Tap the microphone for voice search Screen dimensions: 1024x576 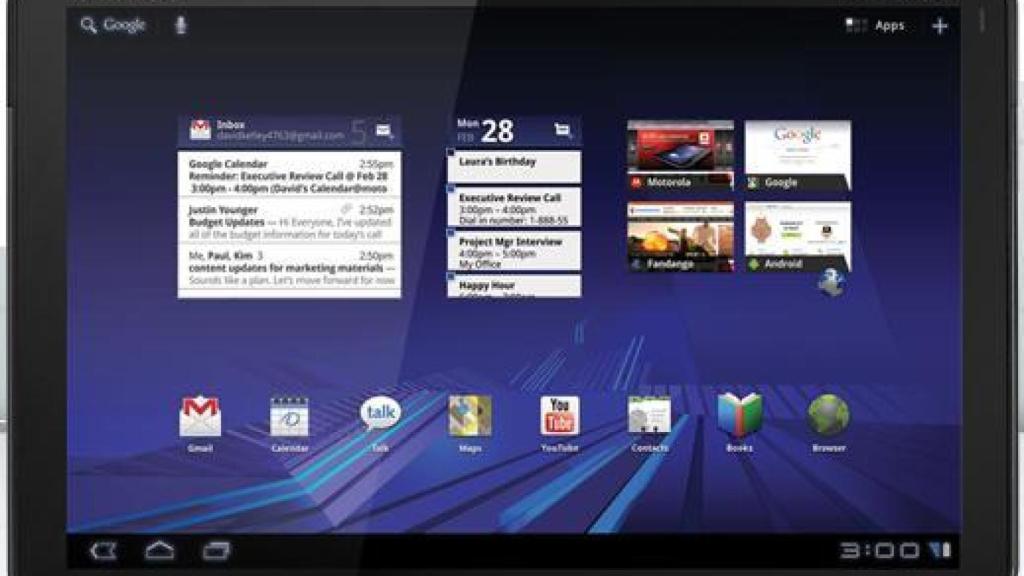pyautogui.click(x=180, y=24)
